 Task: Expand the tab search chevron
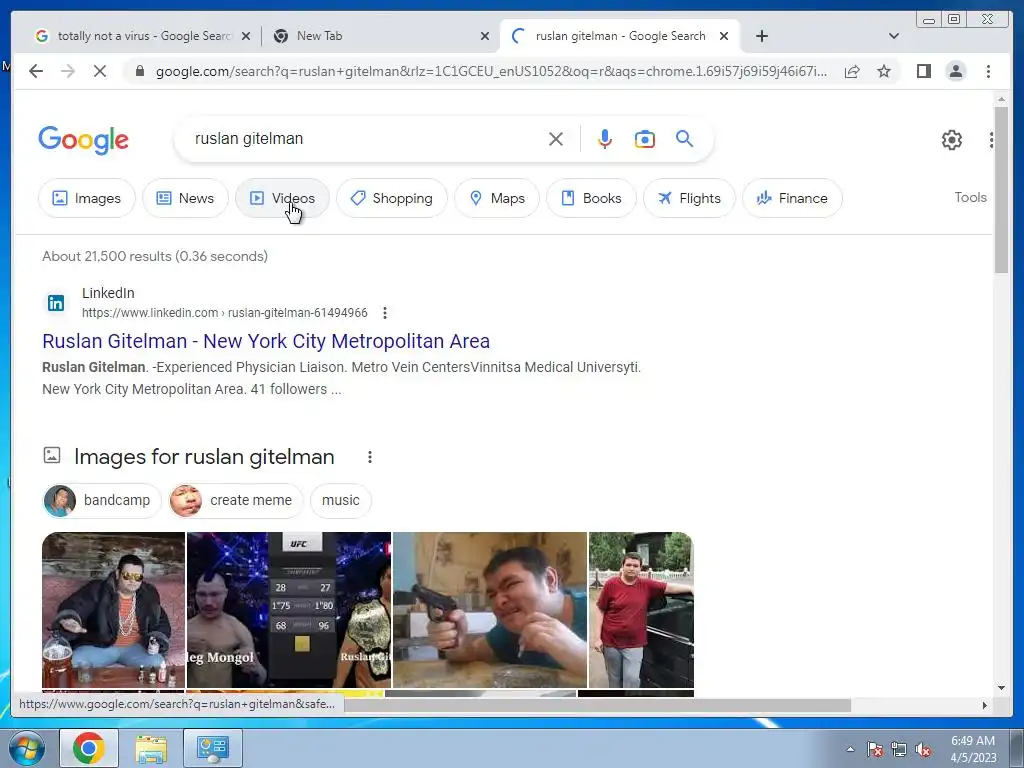[x=893, y=36]
